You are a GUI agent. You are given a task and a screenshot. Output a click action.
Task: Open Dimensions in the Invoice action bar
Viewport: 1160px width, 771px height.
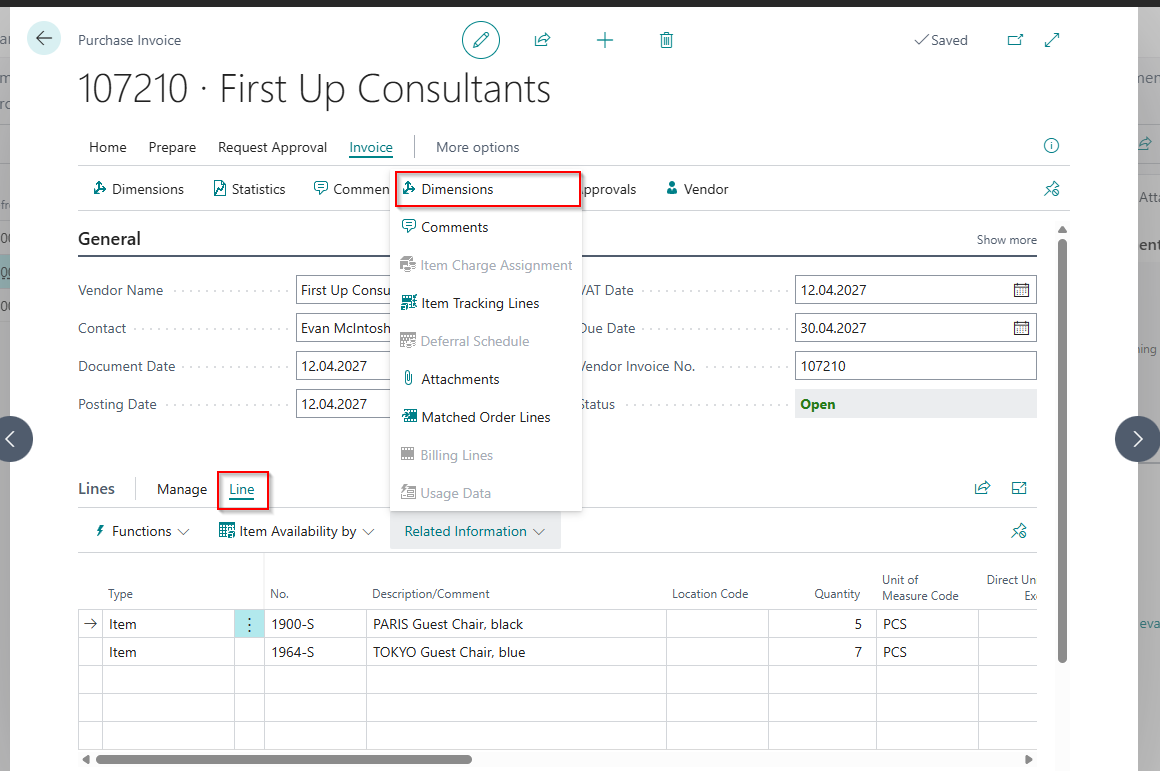(x=138, y=189)
